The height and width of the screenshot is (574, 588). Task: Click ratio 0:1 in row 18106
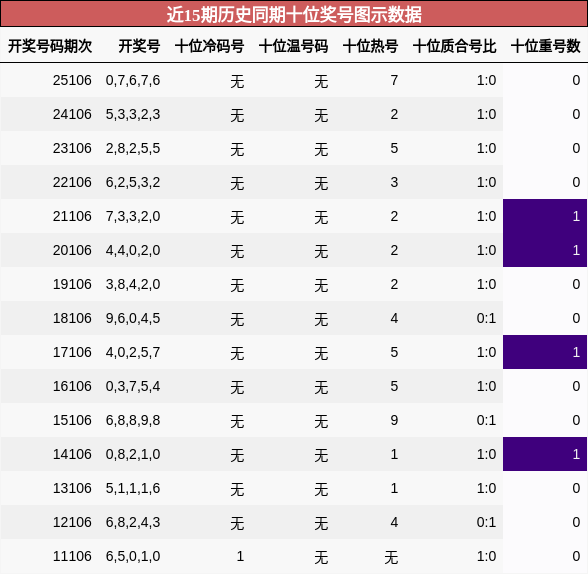pos(486,318)
